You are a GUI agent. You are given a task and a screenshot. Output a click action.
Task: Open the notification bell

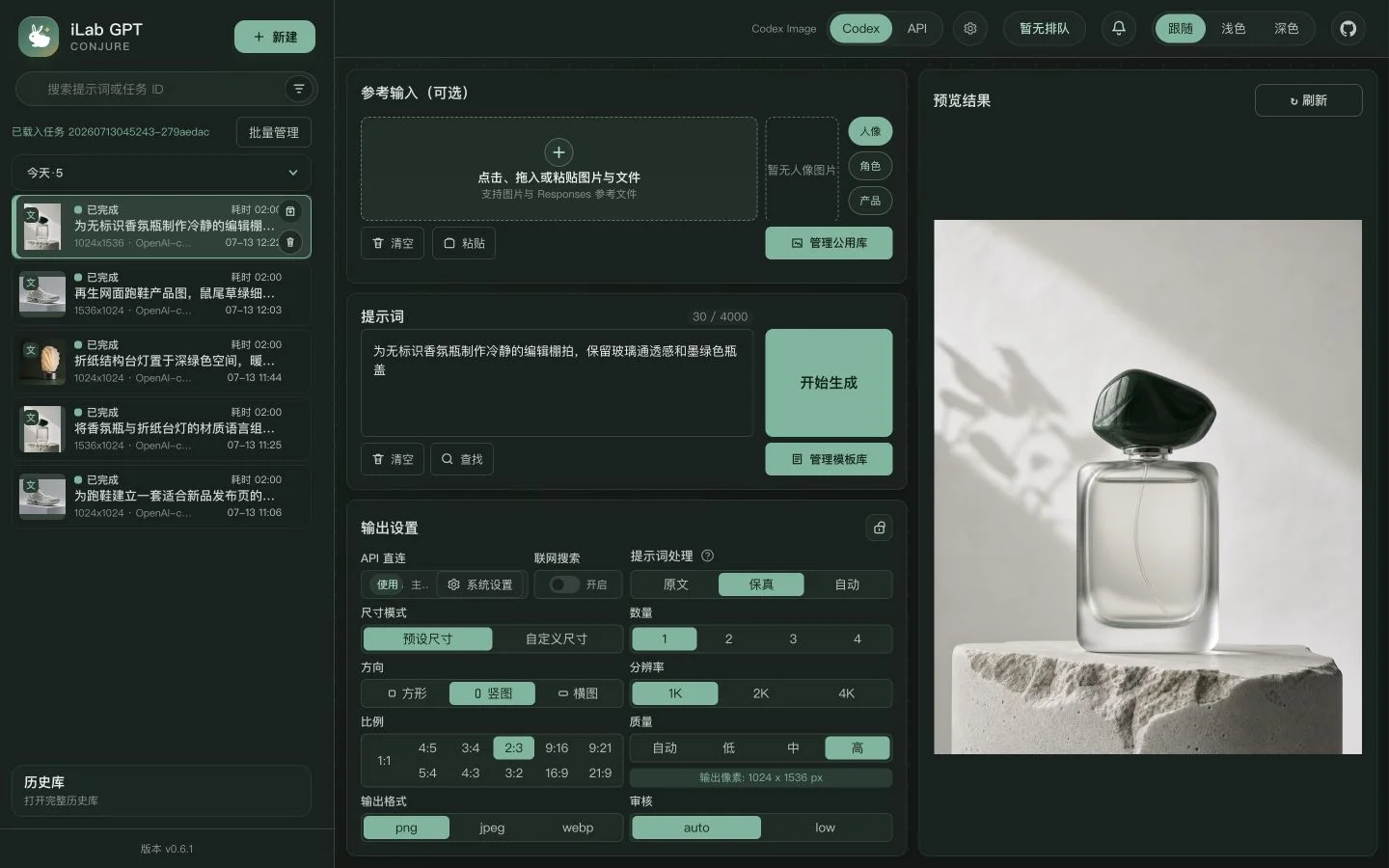(x=1119, y=29)
